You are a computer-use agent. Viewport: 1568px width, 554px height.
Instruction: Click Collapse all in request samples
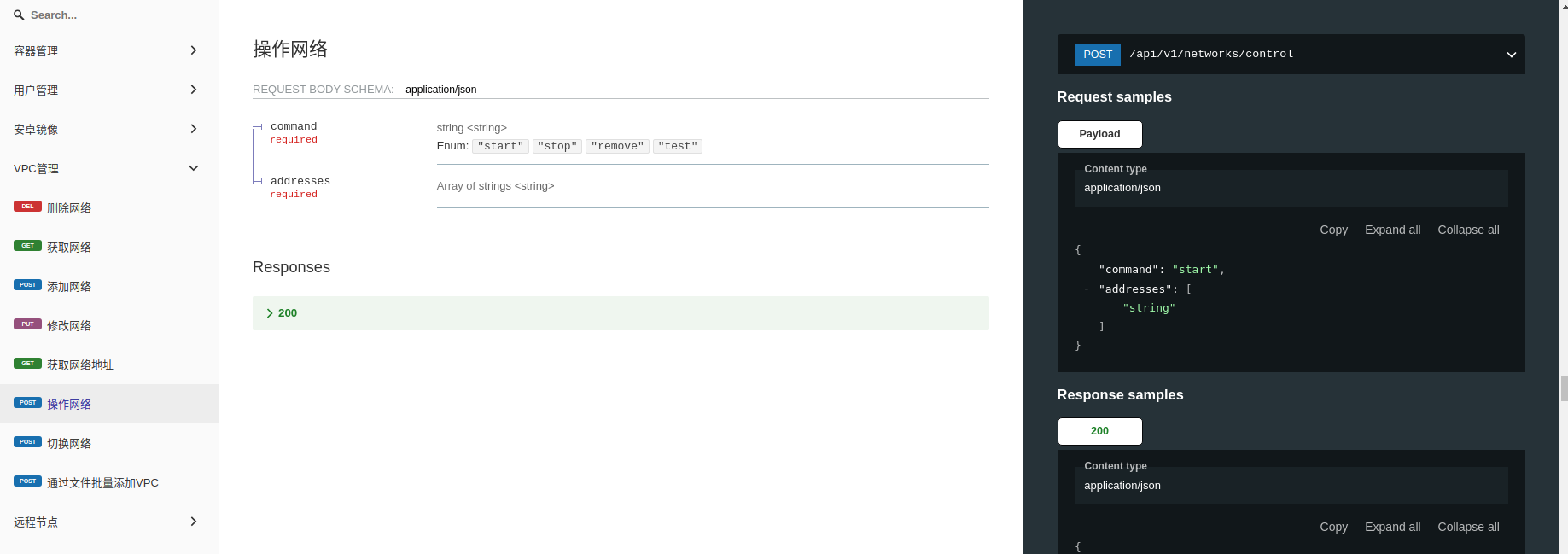point(1468,230)
